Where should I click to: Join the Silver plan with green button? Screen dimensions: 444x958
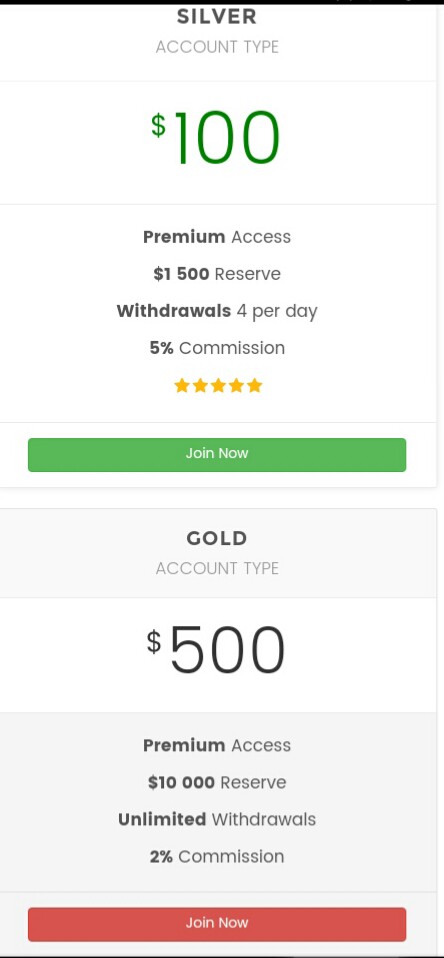pos(217,455)
